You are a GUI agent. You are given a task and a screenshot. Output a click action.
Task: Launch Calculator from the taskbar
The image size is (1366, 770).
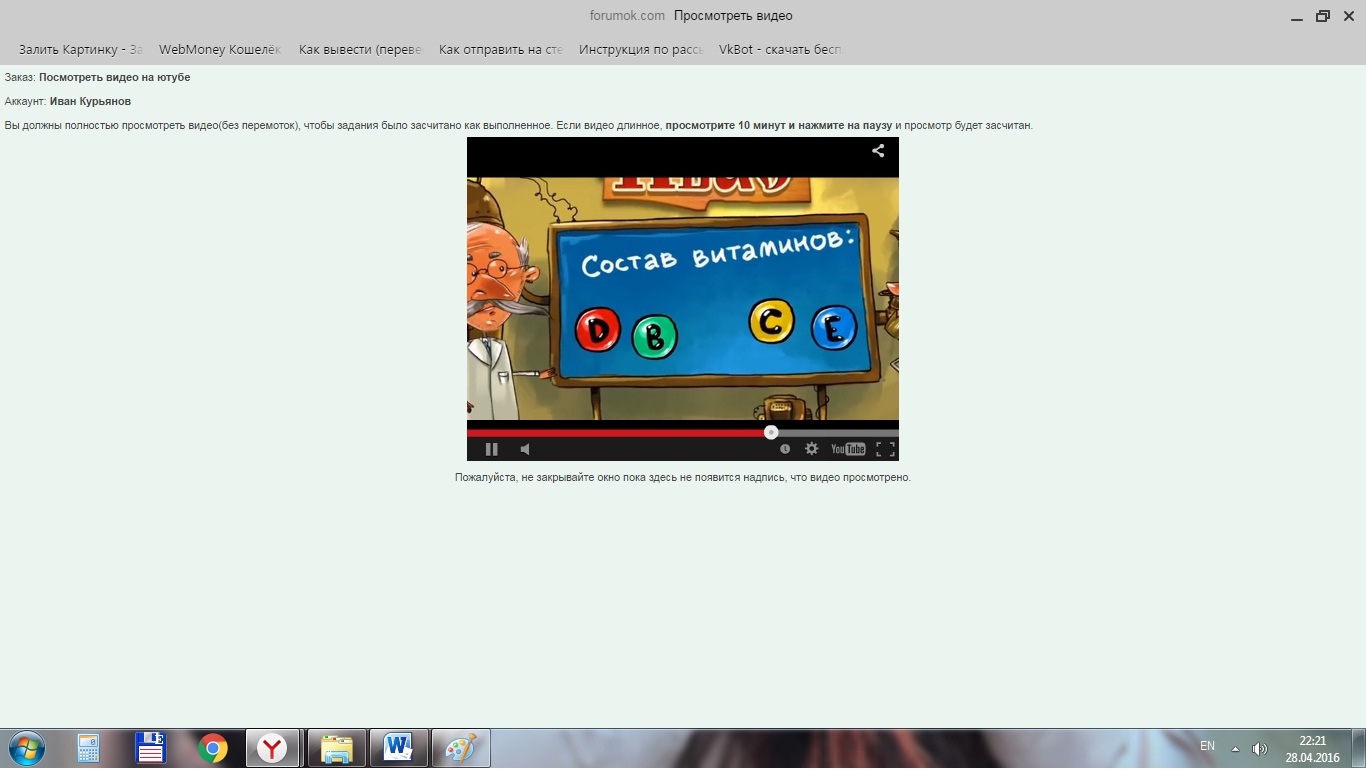[x=89, y=748]
